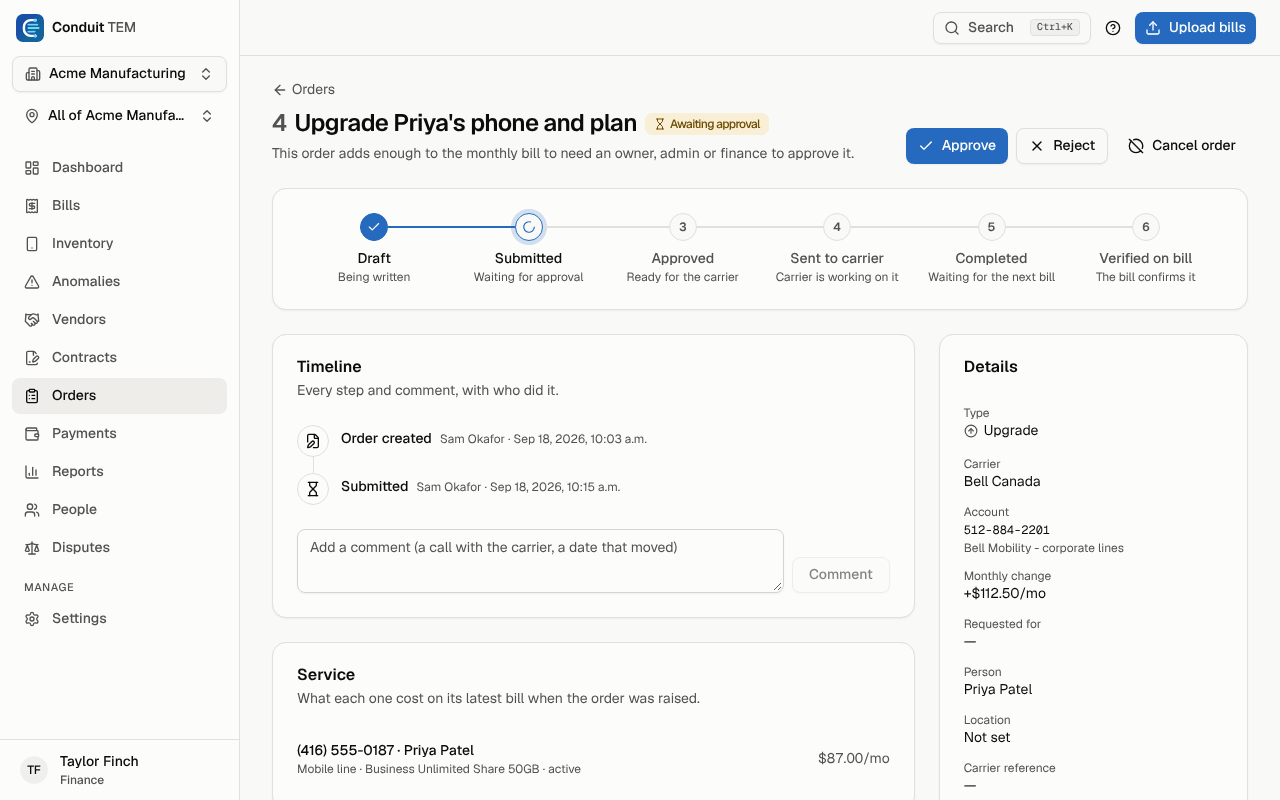The height and width of the screenshot is (800, 1280).
Task: Click the Conduit TEM logo icon
Action: pyautogui.click(x=30, y=28)
